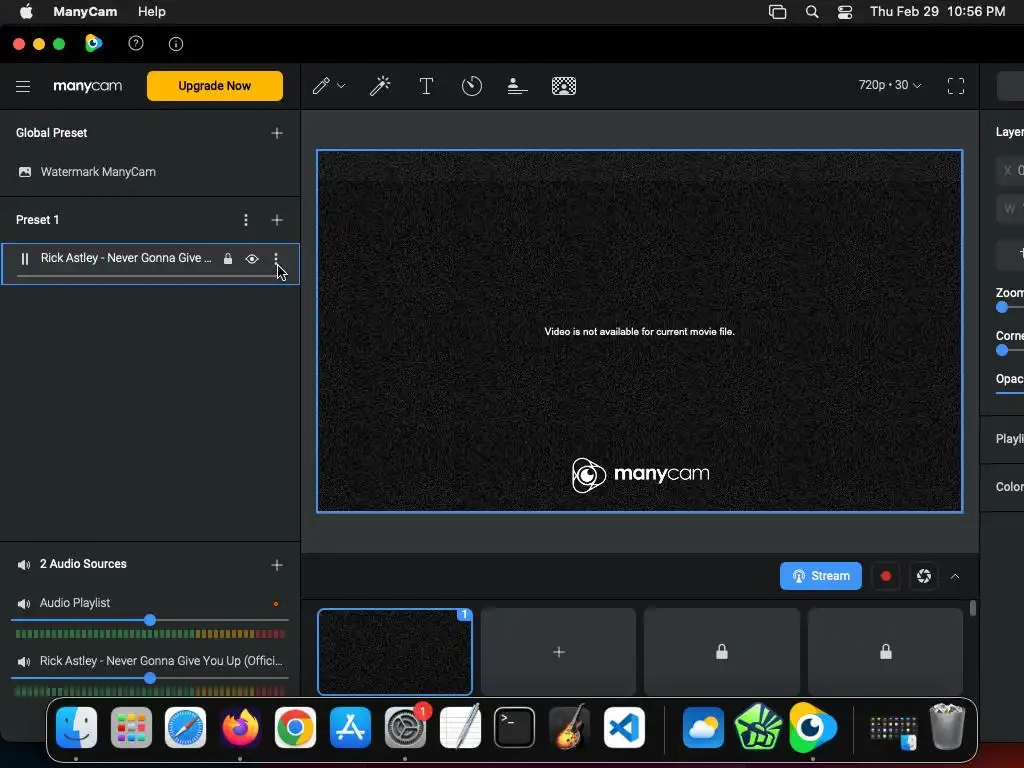Open the Help menu

152,12
